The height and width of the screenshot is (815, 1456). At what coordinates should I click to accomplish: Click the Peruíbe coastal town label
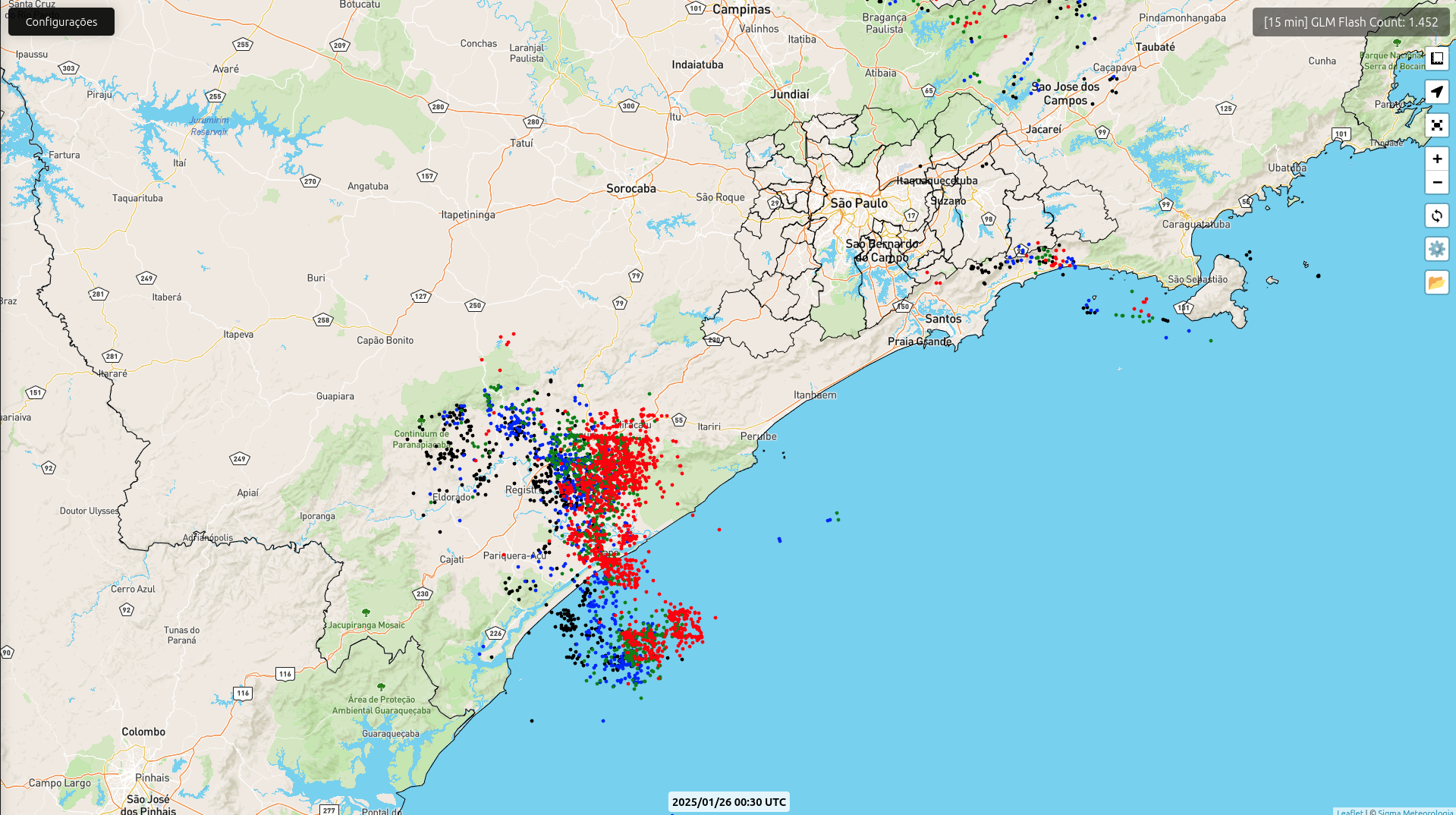759,436
